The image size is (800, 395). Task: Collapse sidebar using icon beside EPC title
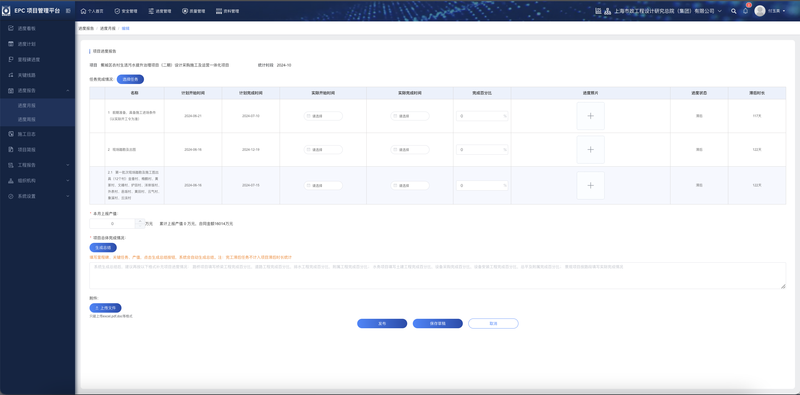click(x=68, y=11)
